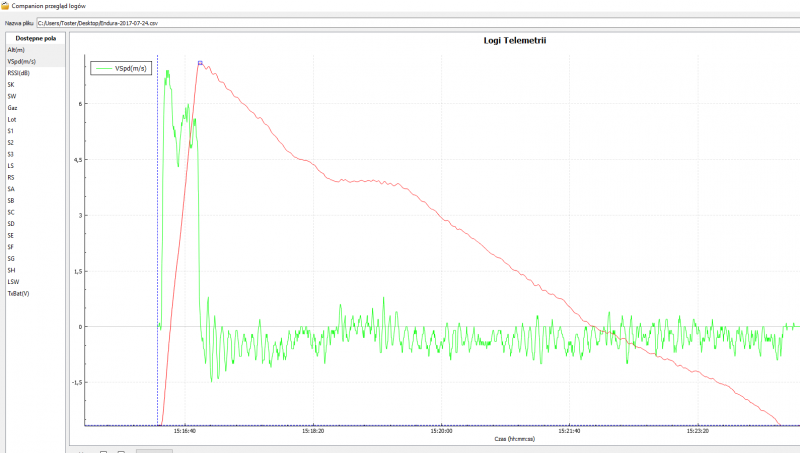The width and height of the screenshot is (800, 453).
Task: Choose switch SH in fields list
Action: pyautogui.click(x=11, y=270)
